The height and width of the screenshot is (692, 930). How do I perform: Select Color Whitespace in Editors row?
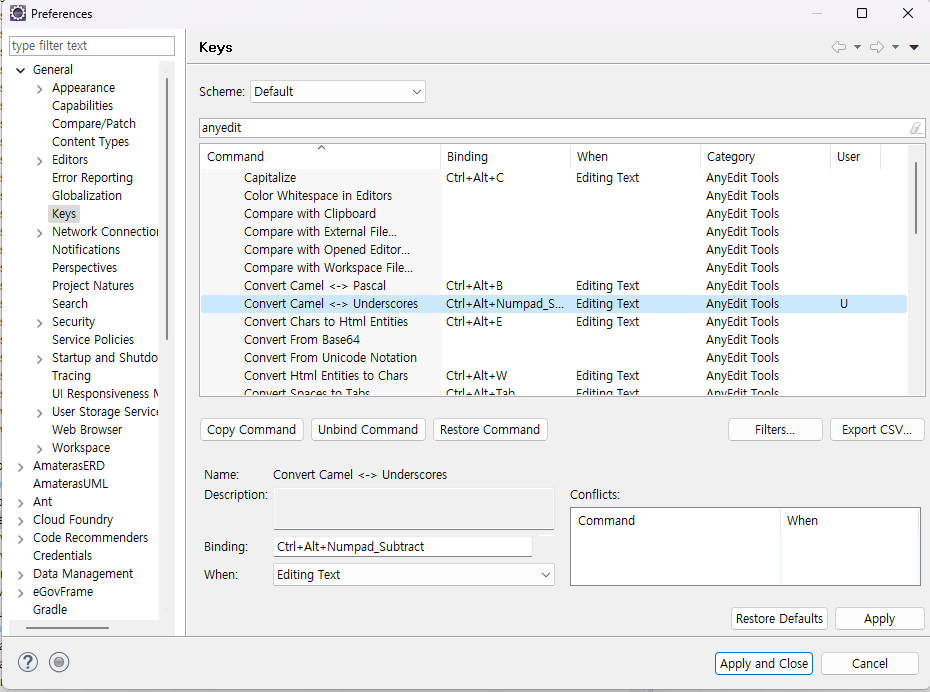553,196
